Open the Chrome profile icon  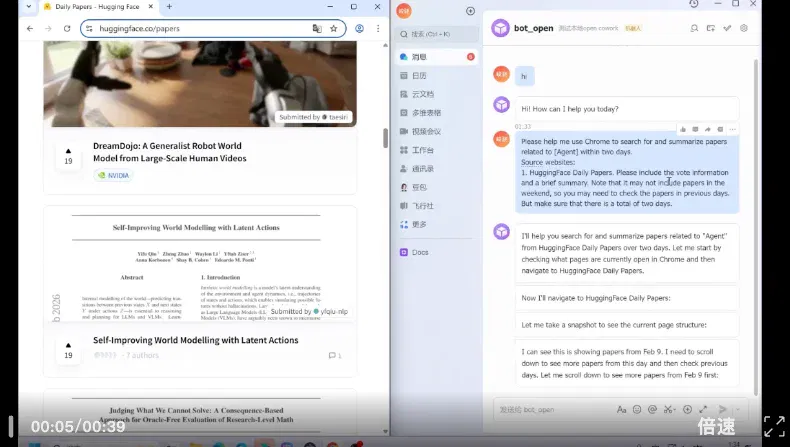(x=359, y=29)
